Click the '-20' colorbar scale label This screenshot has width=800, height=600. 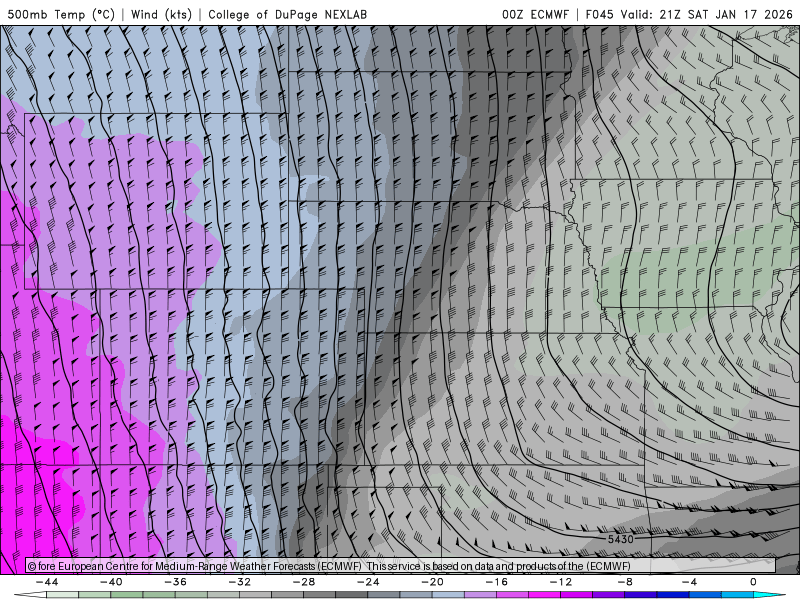click(x=432, y=582)
